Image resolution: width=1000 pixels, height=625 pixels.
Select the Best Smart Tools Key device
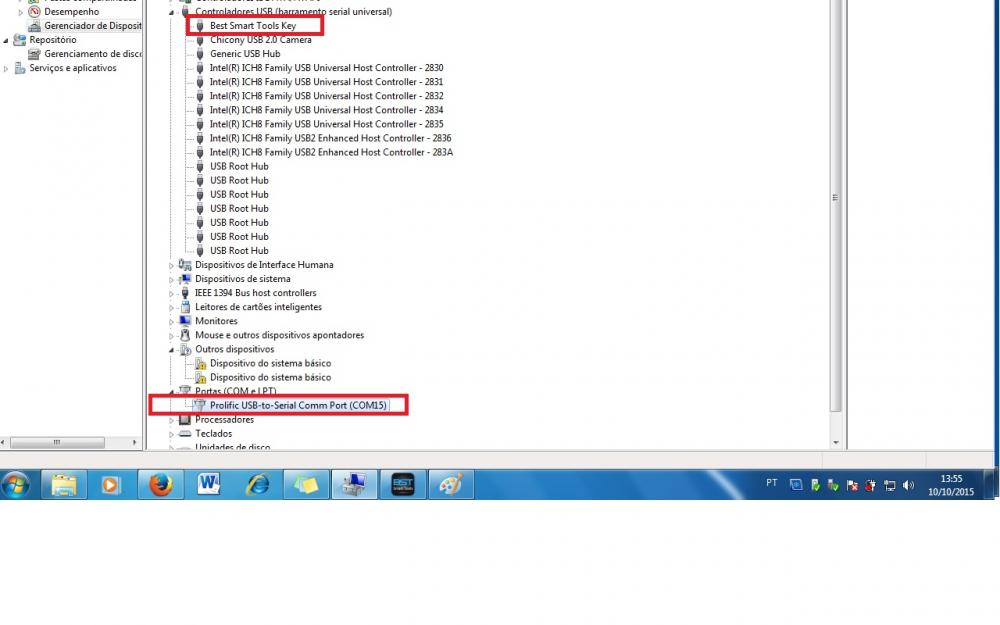(x=253, y=26)
